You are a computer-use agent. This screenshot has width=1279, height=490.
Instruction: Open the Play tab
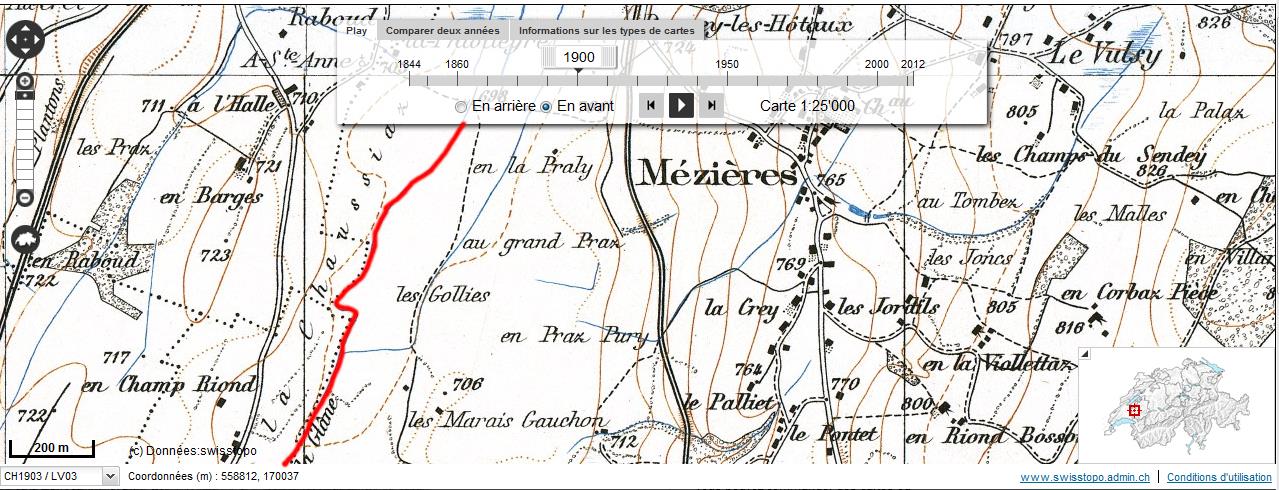tap(356, 30)
